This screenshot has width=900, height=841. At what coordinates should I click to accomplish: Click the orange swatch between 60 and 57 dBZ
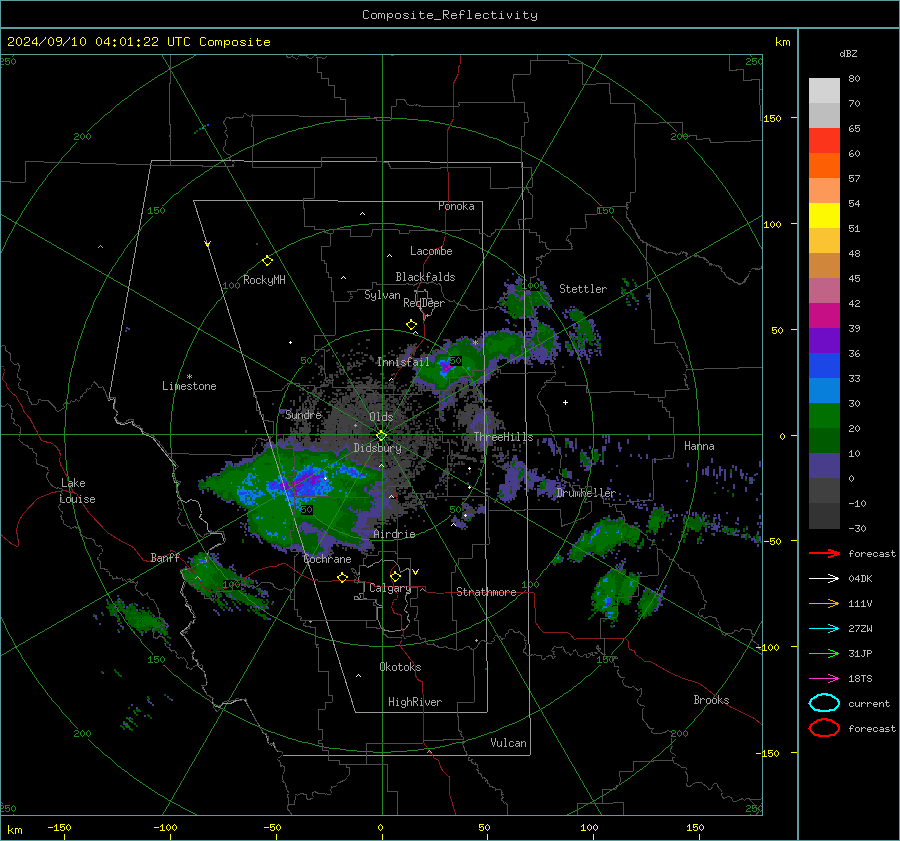coord(824,165)
